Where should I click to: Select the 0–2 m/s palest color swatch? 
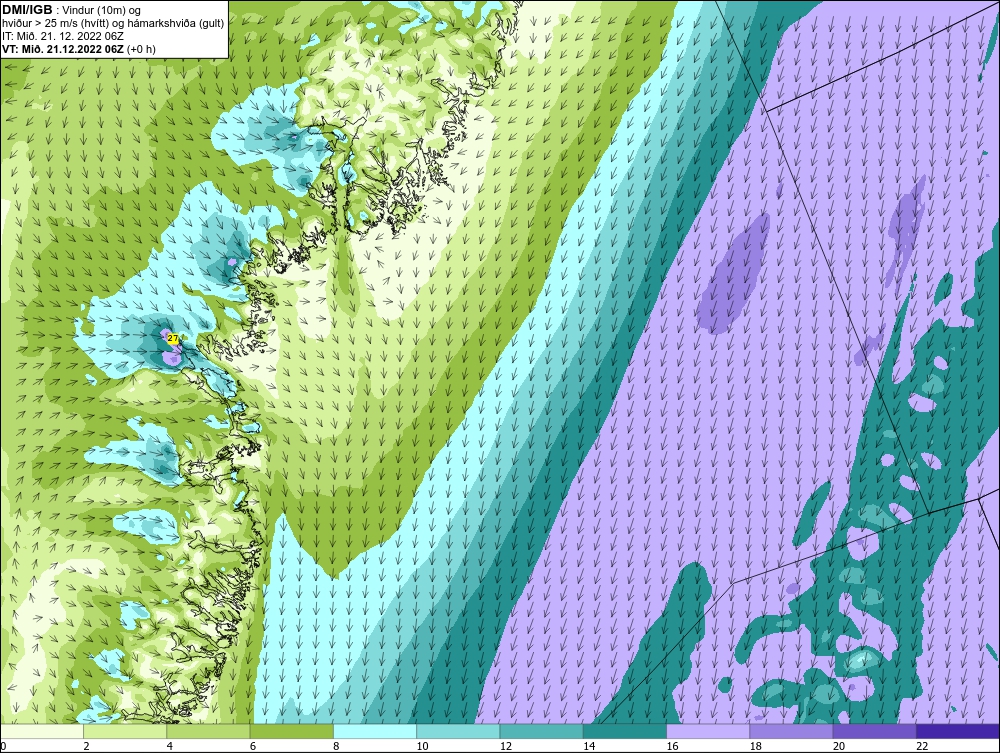[x=42, y=731]
